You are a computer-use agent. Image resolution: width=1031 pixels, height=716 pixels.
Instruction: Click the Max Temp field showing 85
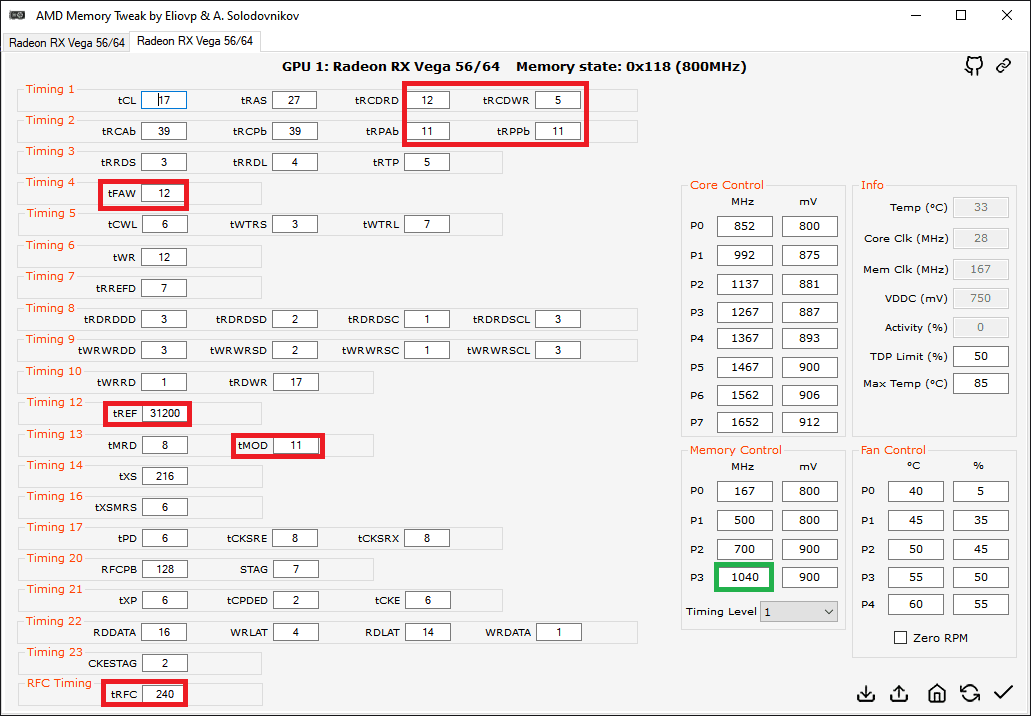click(980, 383)
